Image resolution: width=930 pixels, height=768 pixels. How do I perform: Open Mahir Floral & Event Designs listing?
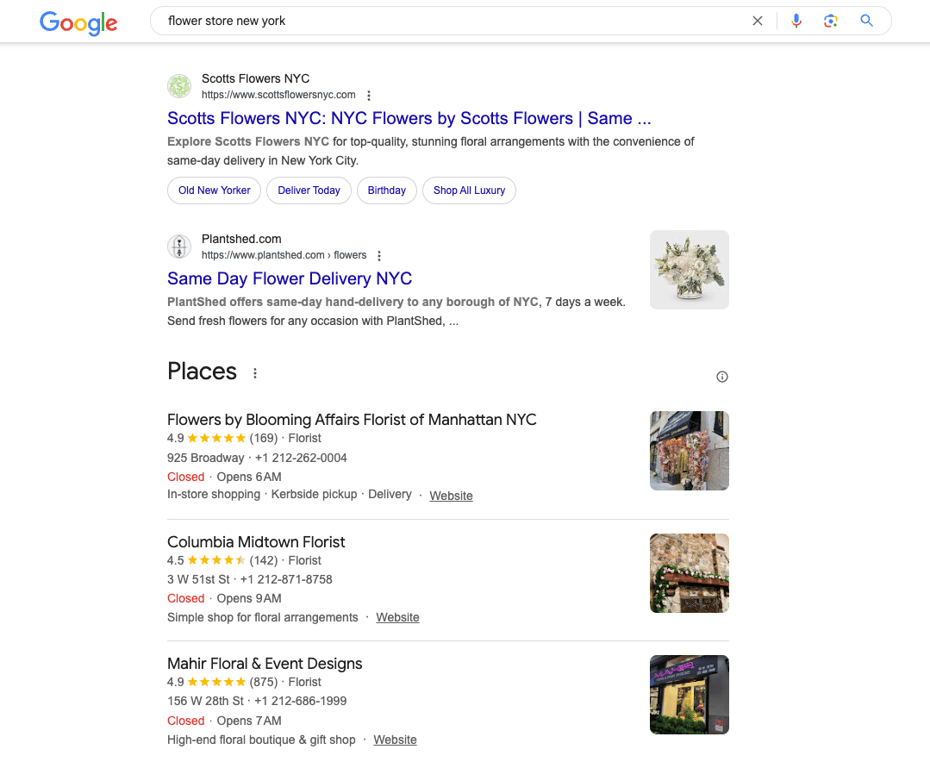coord(264,663)
